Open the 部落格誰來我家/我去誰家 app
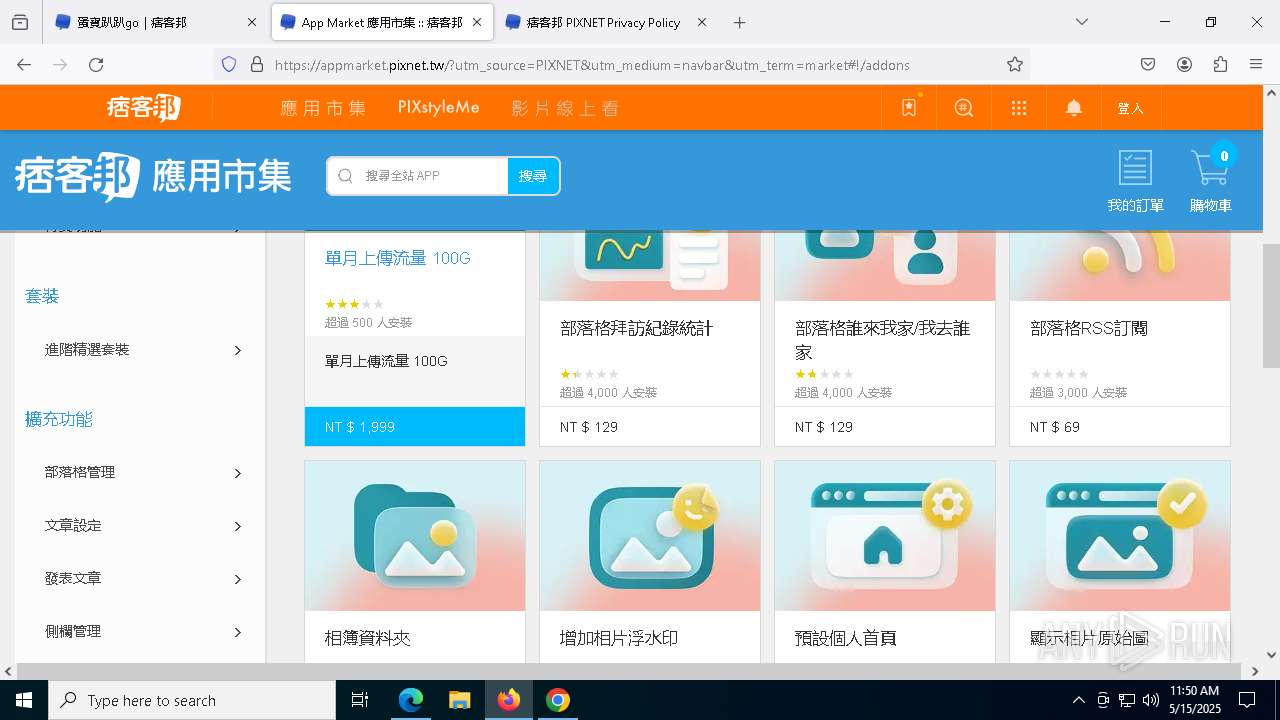Viewport: 1280px width, 720px height. (883, 340)
